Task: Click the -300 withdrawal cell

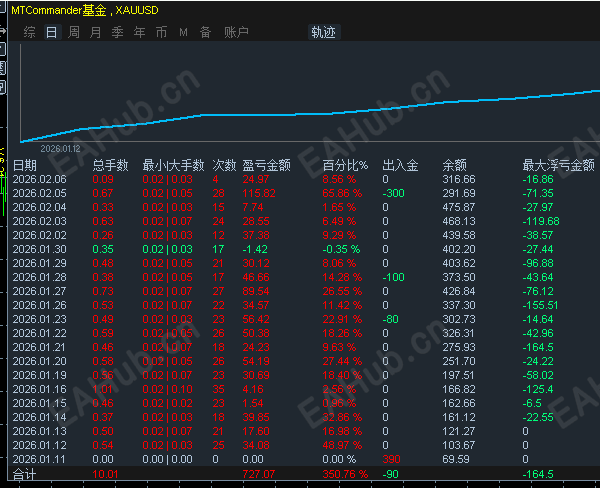Action: pos(394,193)
